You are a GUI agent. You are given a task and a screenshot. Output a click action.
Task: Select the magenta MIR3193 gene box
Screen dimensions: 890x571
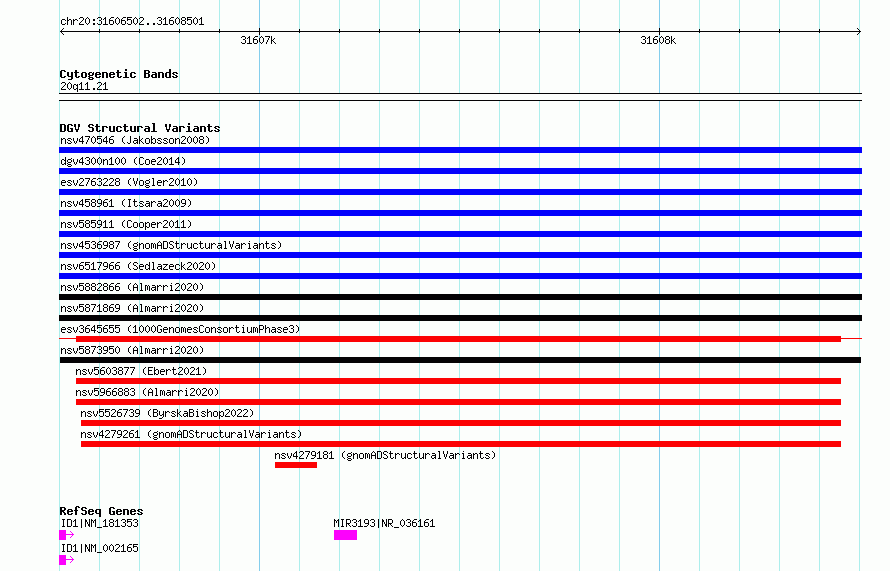pos(345,535)
